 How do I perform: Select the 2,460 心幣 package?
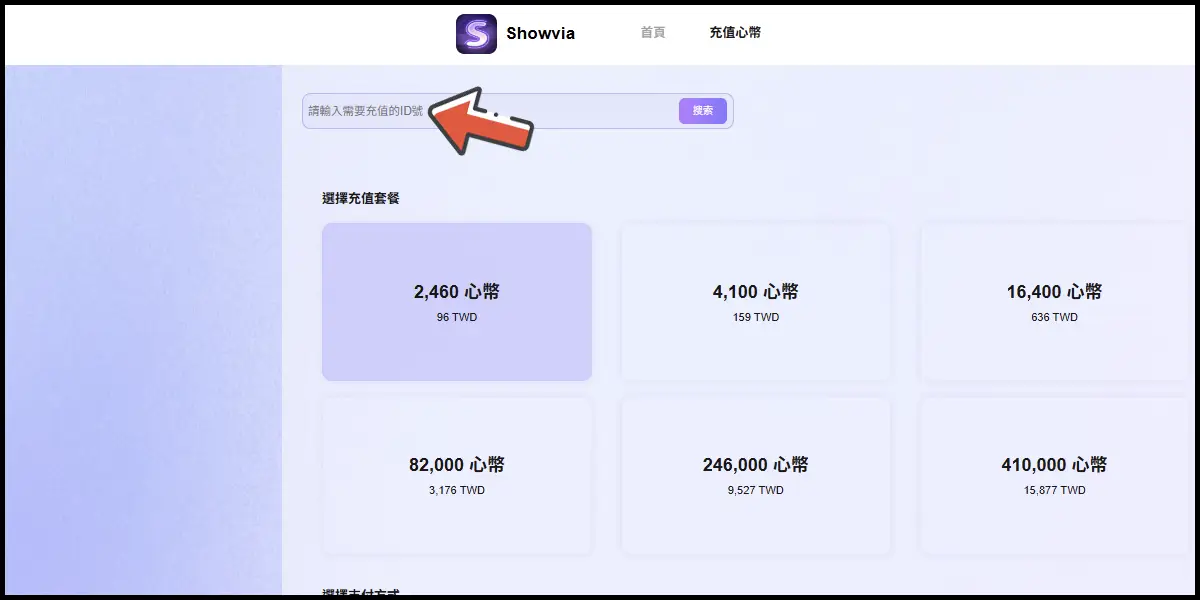tap(457, 301)
